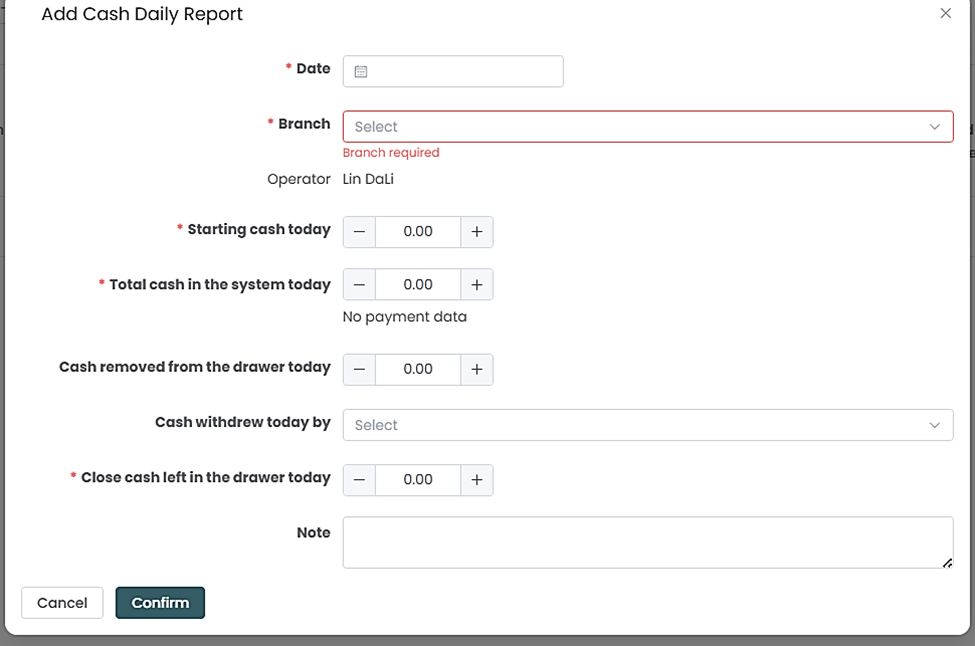Decrease Starting cash today with minus button

pos(359,232)
